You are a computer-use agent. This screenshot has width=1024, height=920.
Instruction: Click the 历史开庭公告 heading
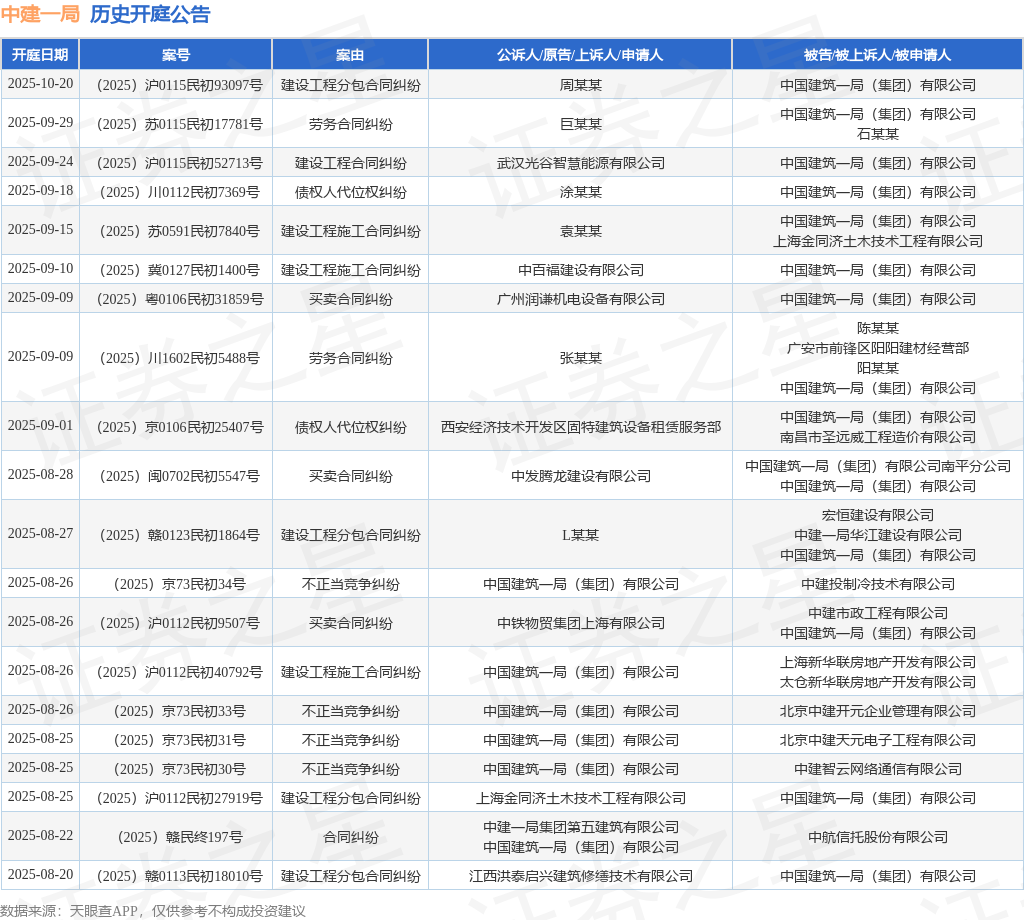click(150, 14)
